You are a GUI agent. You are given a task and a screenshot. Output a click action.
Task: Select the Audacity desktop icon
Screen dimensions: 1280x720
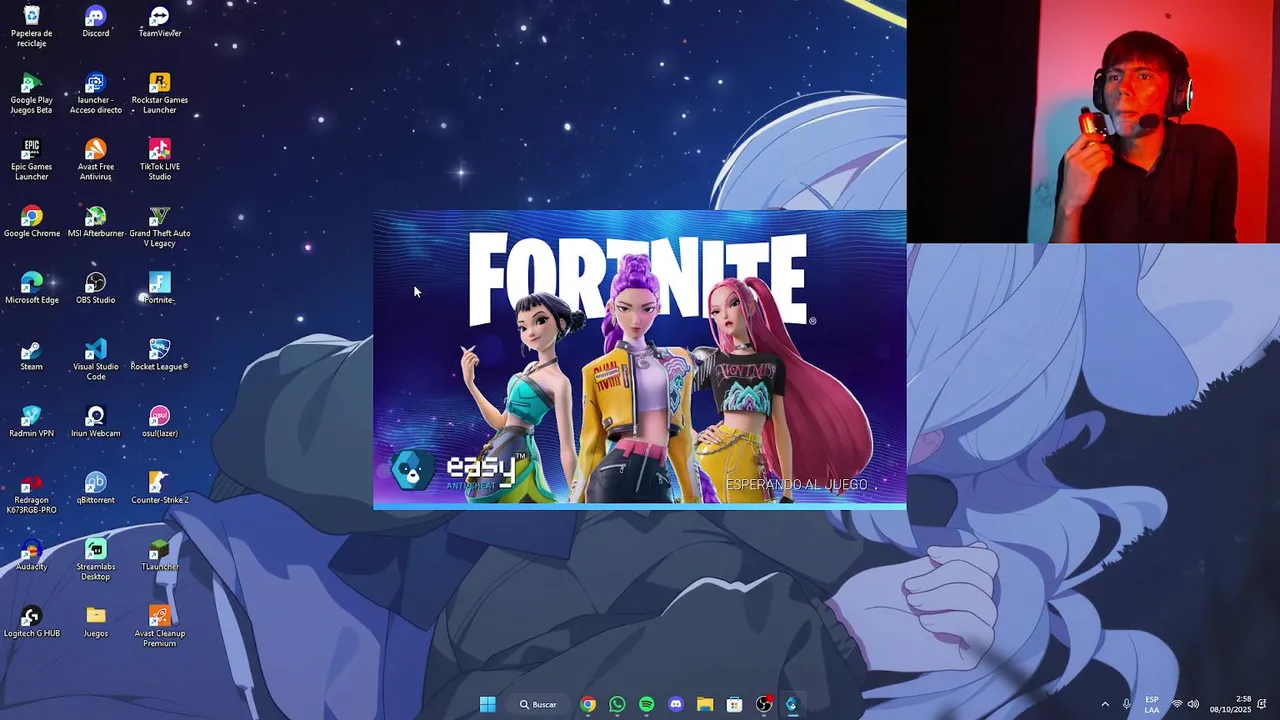[x=31, y=556]
